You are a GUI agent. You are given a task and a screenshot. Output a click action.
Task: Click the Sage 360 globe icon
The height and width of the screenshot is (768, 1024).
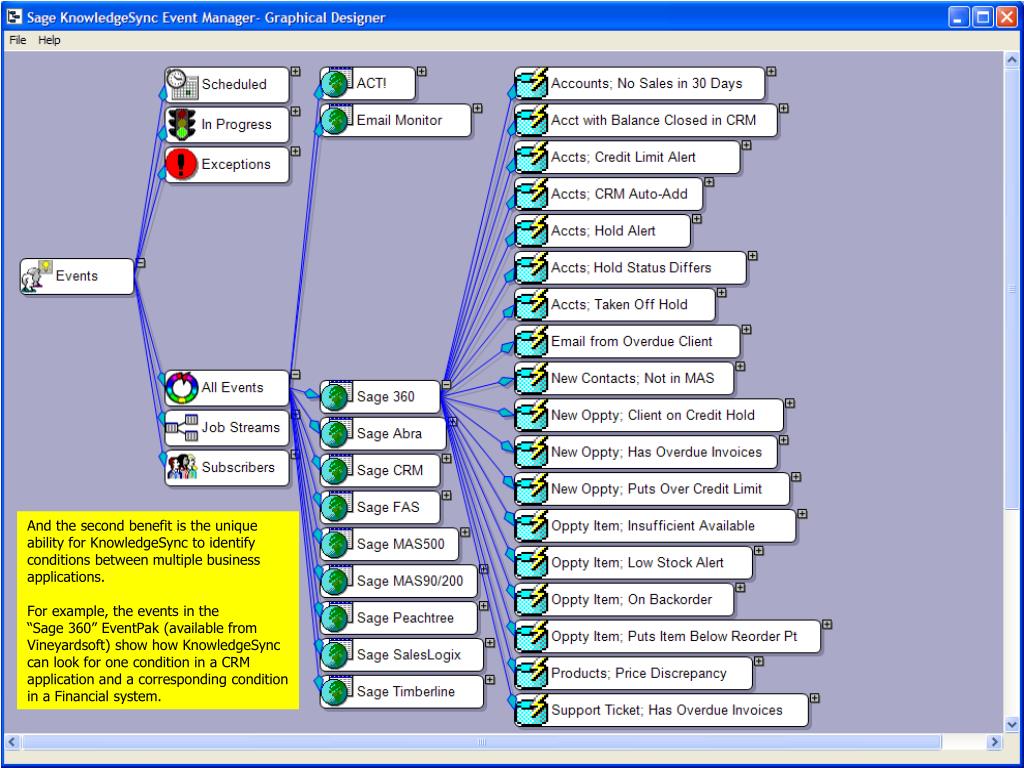[x=337, y=396]
